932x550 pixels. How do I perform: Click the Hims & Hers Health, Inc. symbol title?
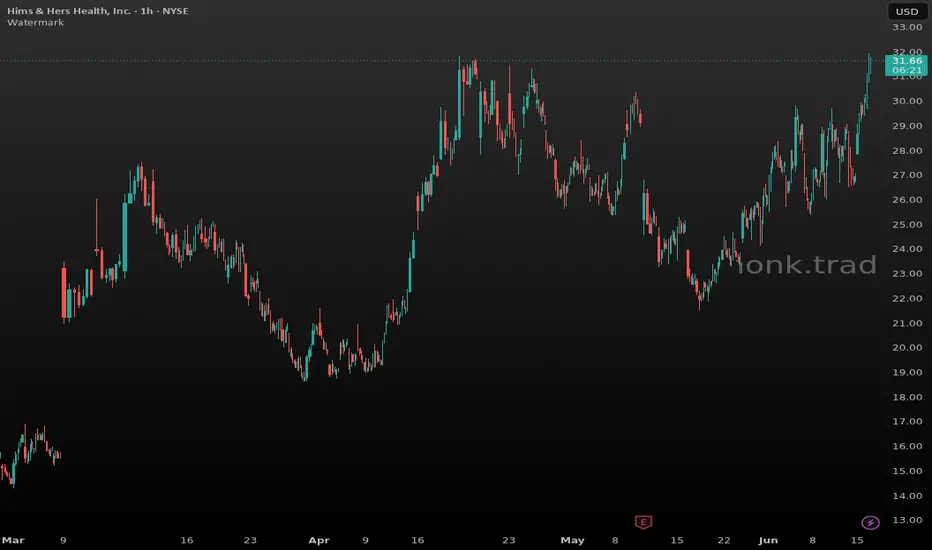(x=97, y=11)
